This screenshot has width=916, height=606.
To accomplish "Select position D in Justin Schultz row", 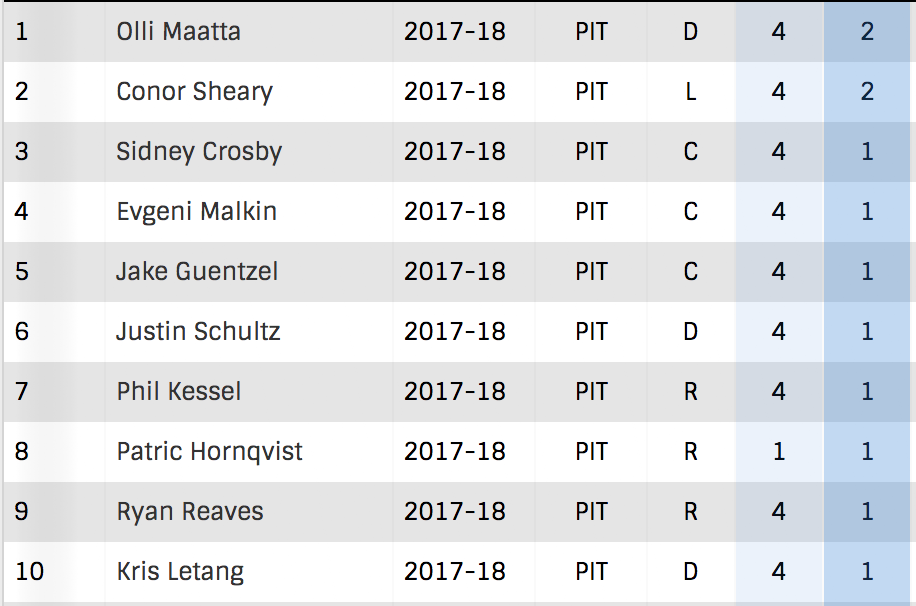I will pyautogui.click(x=691, y=332).
